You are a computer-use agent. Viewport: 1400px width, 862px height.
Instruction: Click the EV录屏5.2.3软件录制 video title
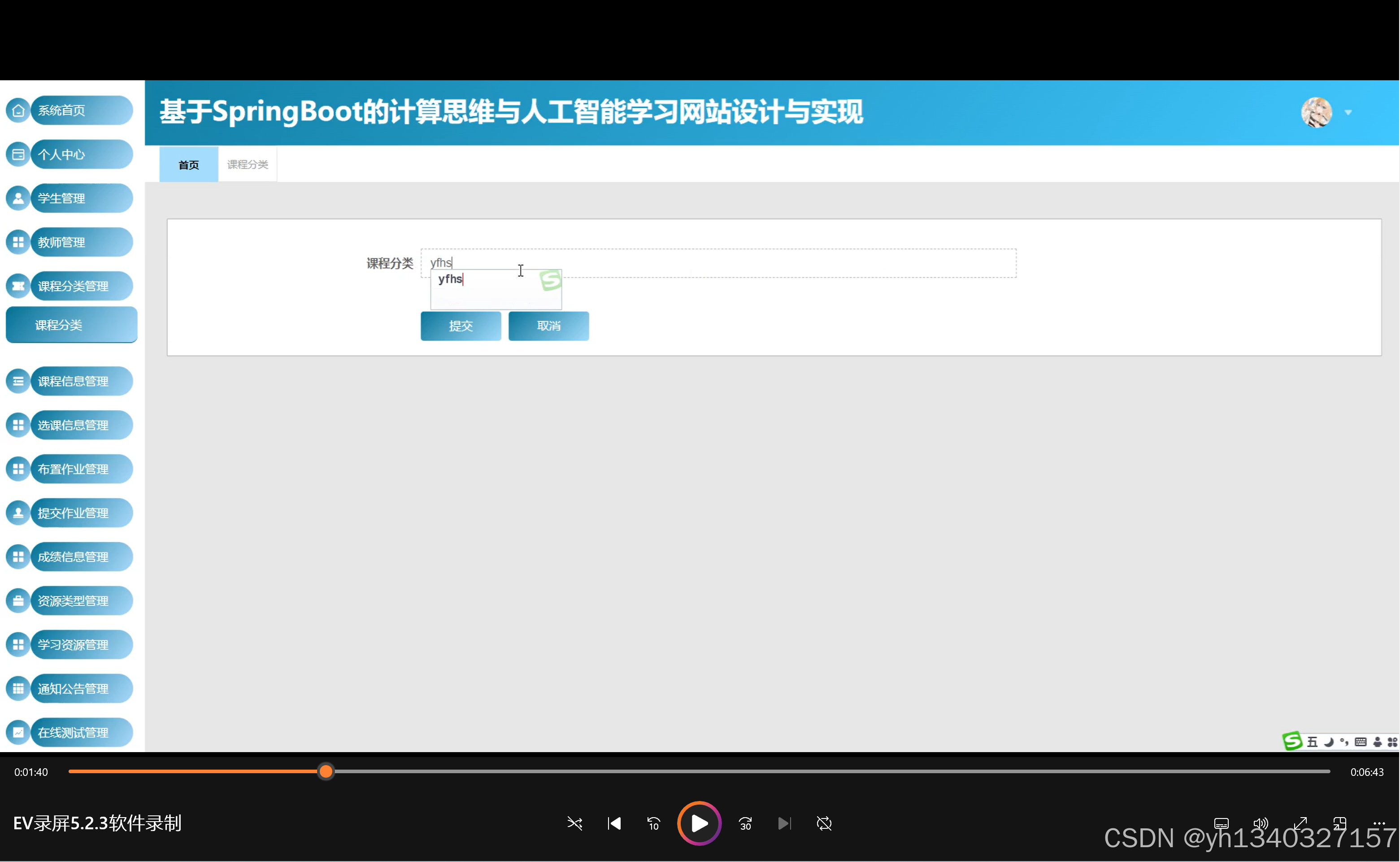(97, 823)
